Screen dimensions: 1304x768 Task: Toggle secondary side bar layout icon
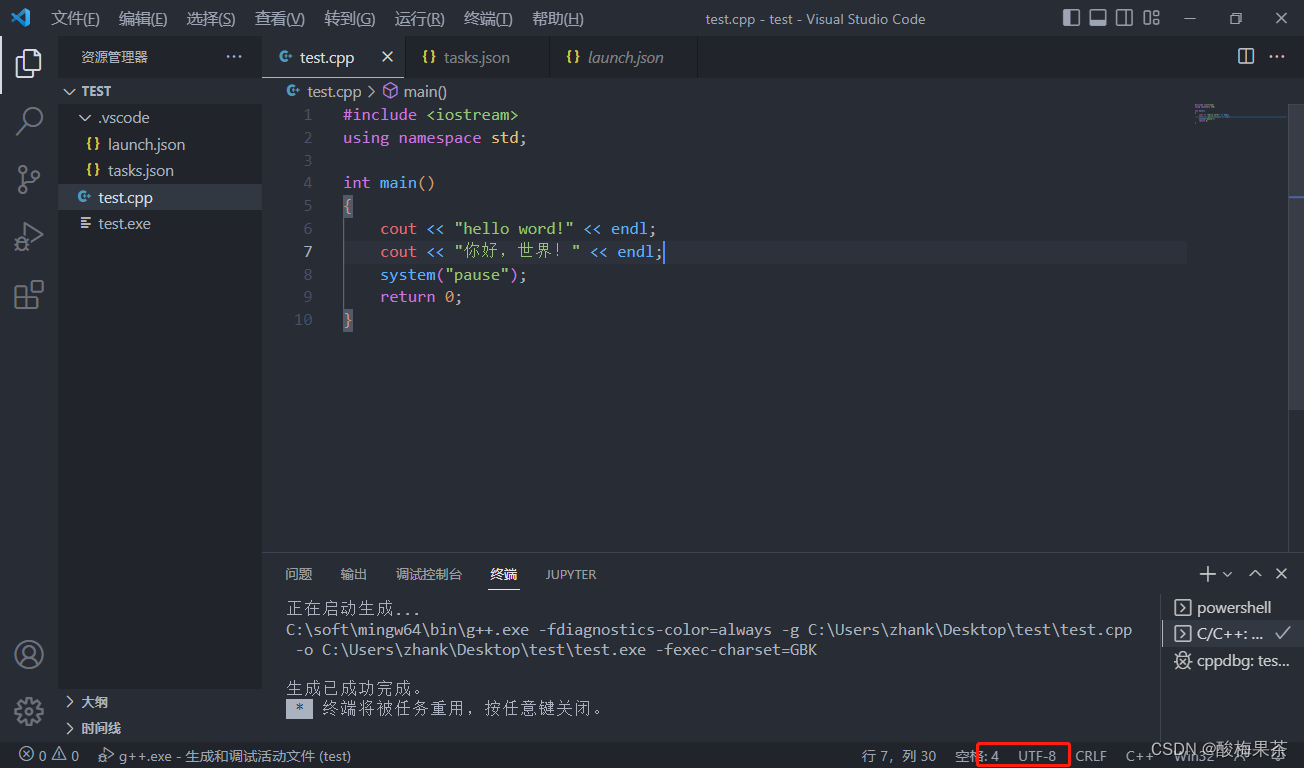click(x=1125, y=18)
